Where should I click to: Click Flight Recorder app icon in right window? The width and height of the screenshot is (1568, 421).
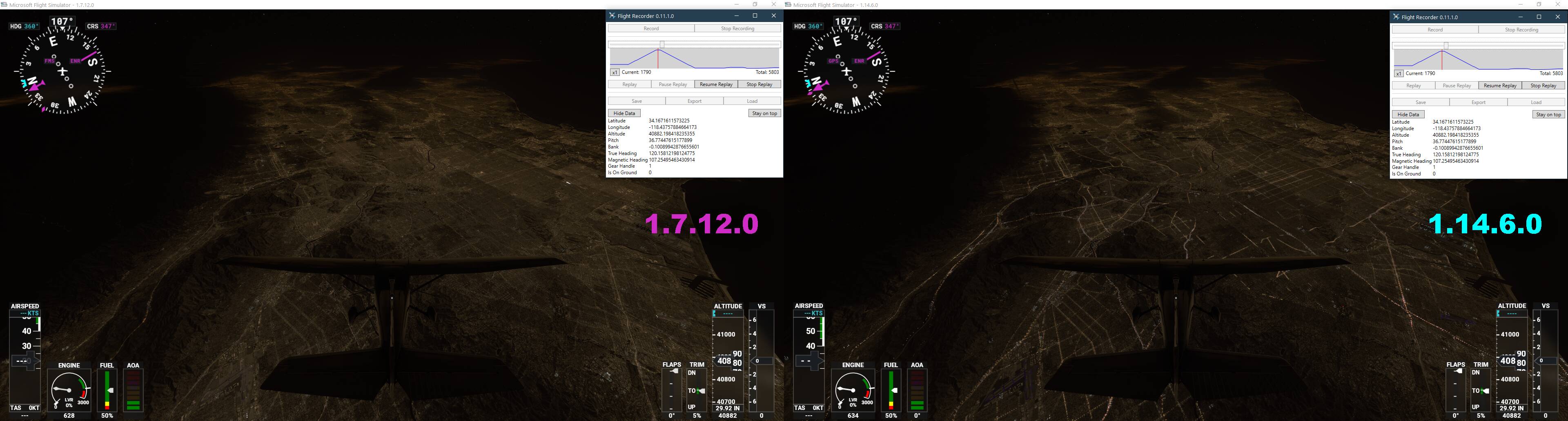coord(1396,17)
